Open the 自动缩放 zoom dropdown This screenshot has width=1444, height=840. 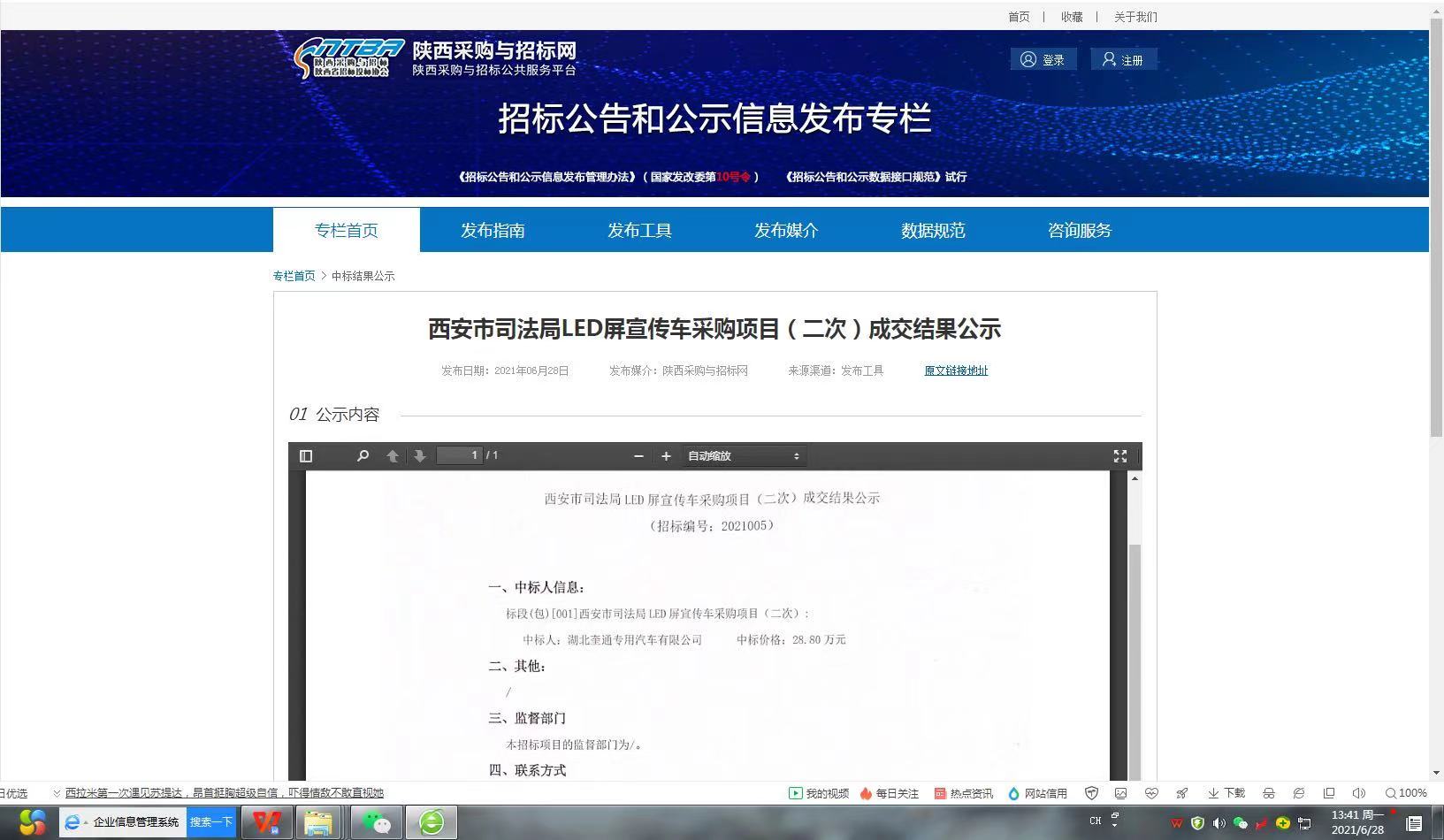pos(744,456)
